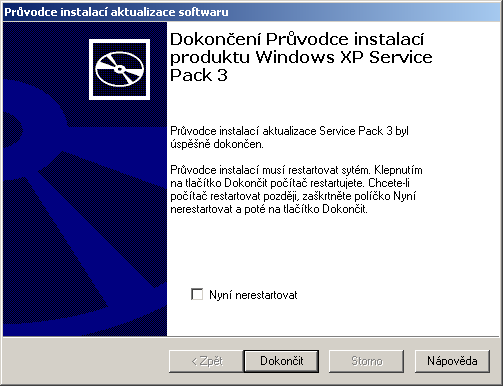
Task: Click the disabled Zpět button
Action: click(x=206, y=361)
